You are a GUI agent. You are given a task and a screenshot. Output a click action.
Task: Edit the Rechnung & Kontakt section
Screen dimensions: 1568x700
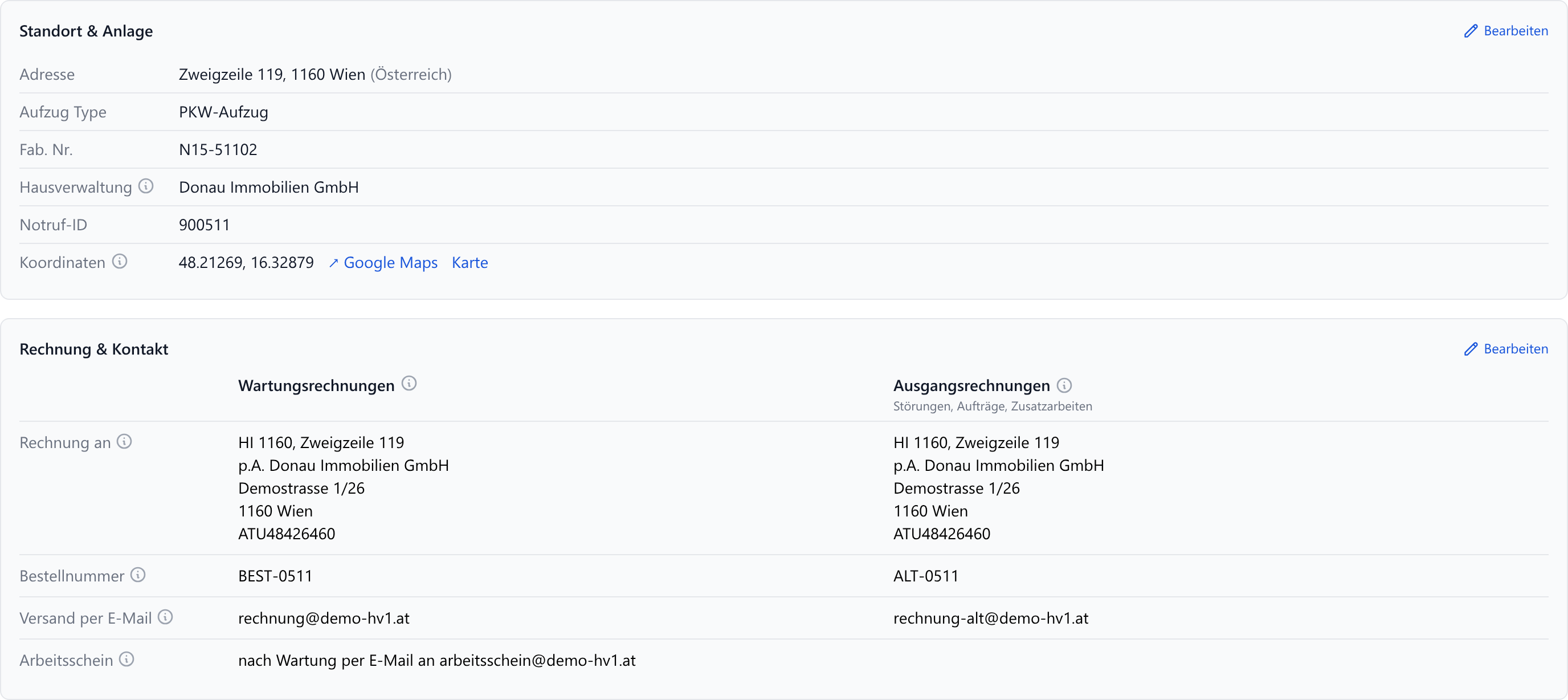(1506, 348)
